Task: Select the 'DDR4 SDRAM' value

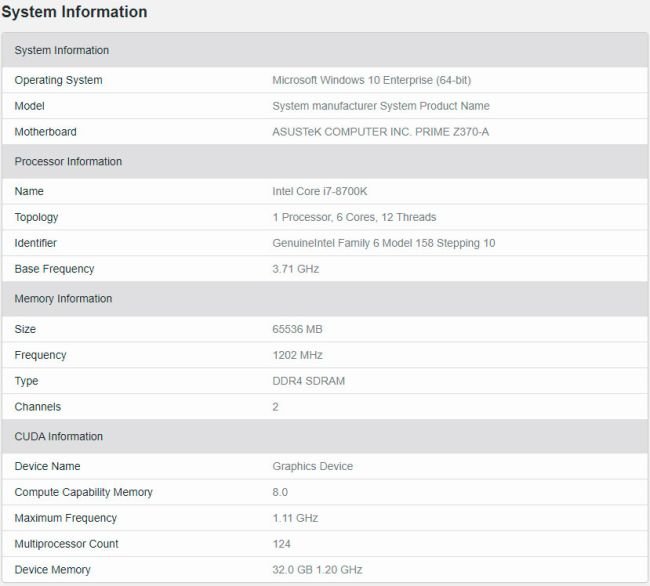Action: tap(308, 381)
